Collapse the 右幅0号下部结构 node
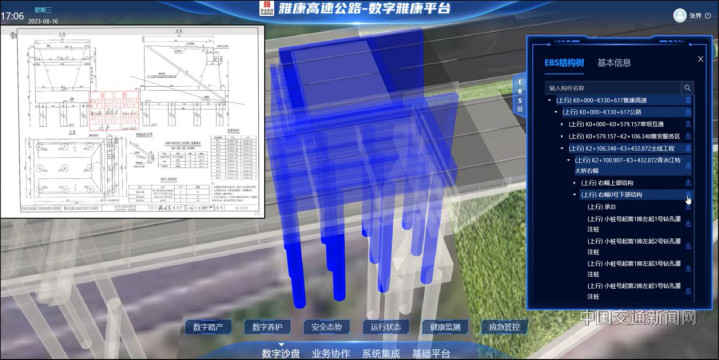 pos(575,195)
